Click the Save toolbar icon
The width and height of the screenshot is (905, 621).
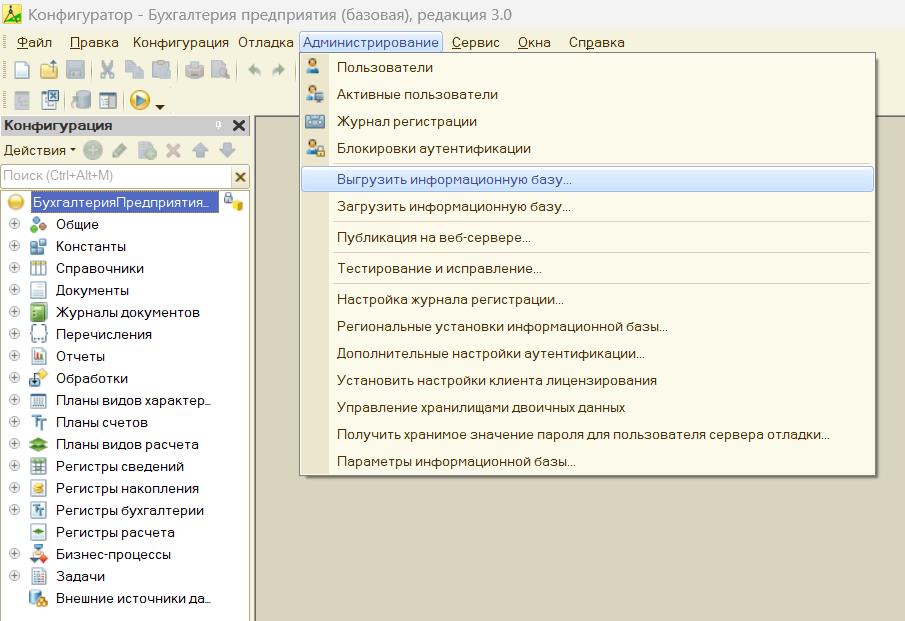pyautogui.click(x=76, y=70)
